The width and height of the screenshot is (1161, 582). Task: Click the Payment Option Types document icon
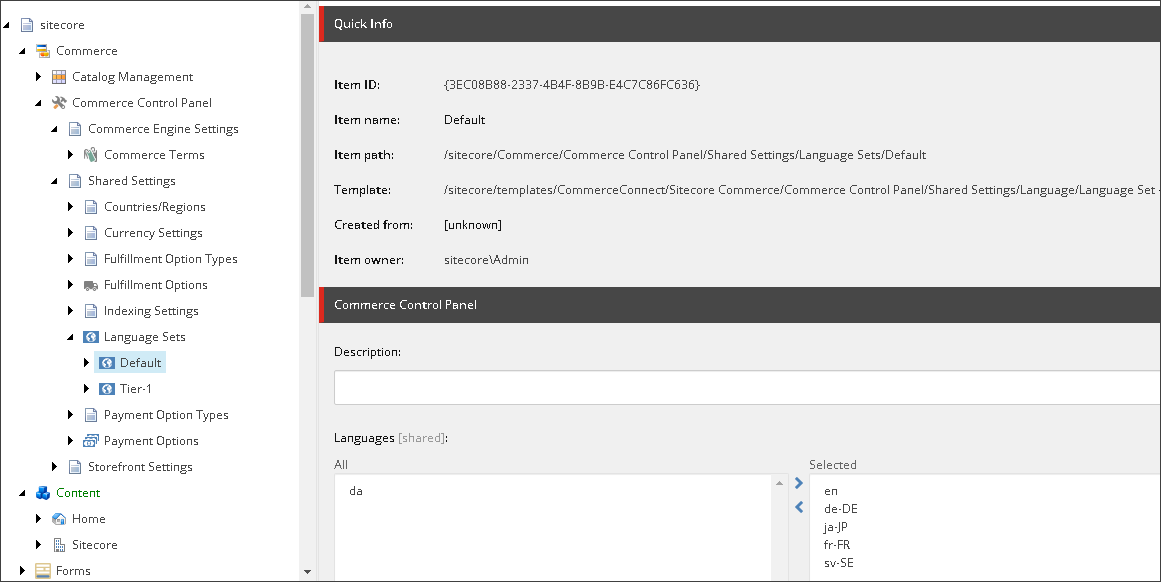pyautogui.click(x=90, y=415)
